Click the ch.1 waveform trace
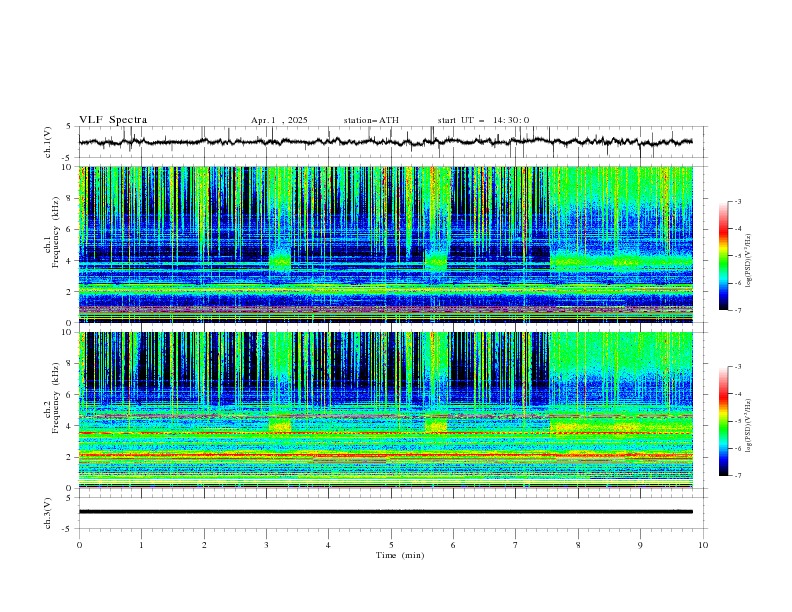 click(x=385, y=142)
